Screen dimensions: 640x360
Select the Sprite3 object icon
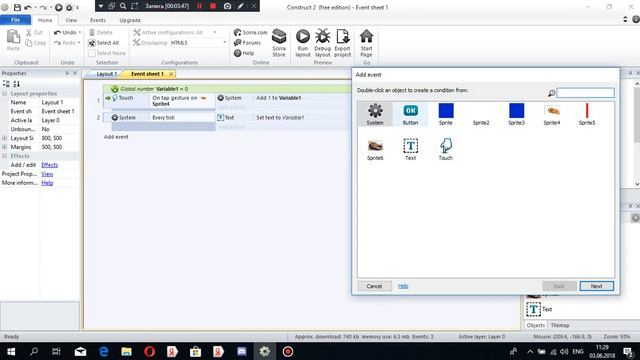(x=516, y=114)
